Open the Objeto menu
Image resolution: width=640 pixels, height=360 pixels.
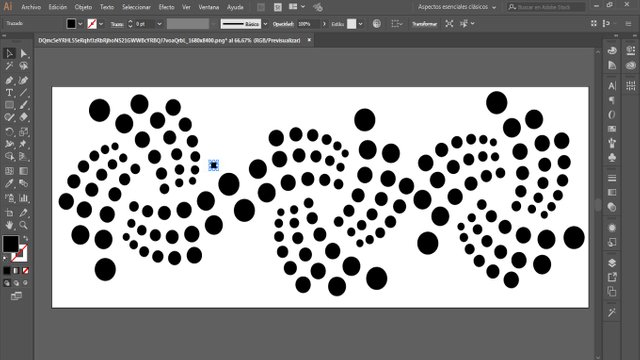click(x=83, y=7)
